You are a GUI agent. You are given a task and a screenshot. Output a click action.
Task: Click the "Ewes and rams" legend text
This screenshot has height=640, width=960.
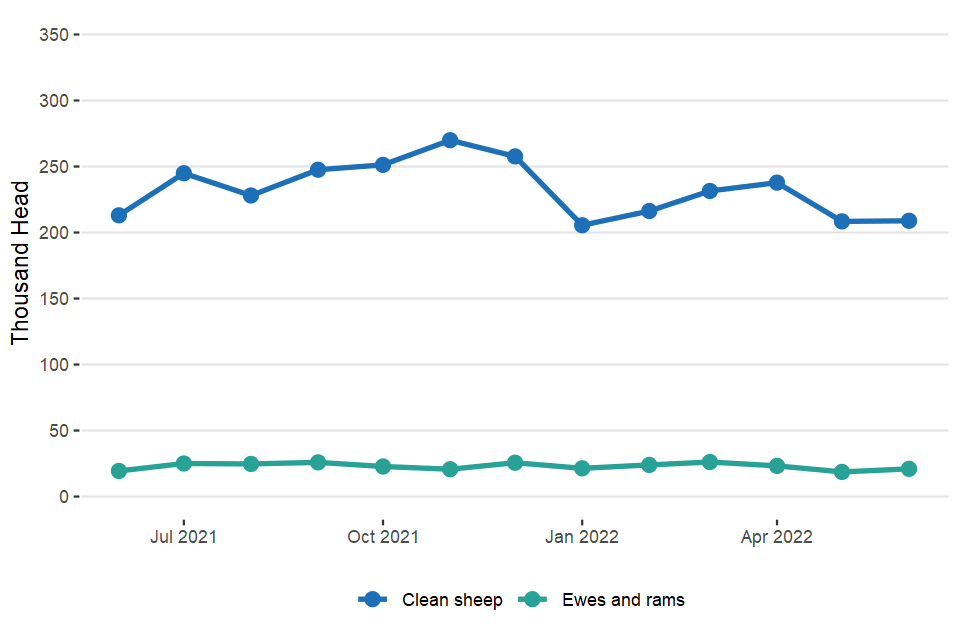[624, 600]
